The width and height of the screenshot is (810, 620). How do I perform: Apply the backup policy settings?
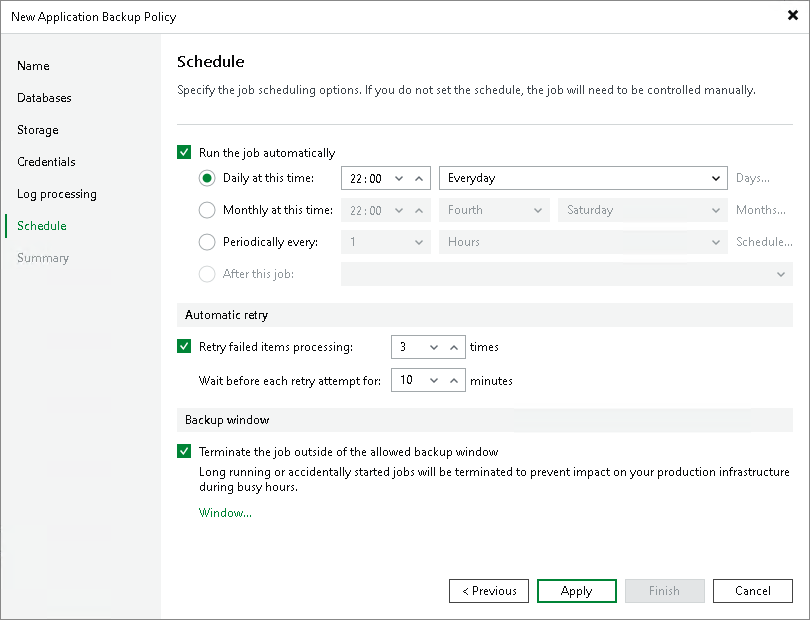[x=576, y=590]
